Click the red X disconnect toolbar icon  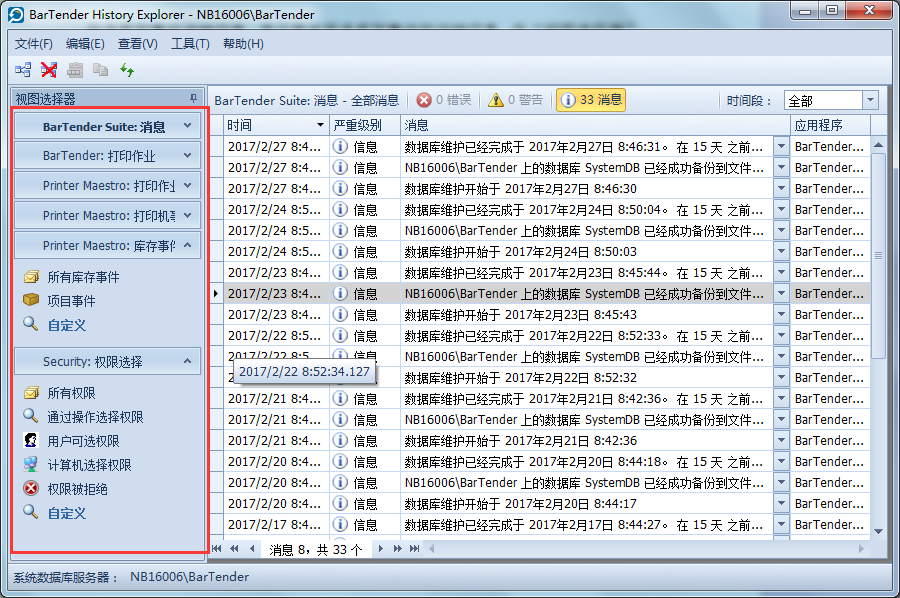click(49, 71)
